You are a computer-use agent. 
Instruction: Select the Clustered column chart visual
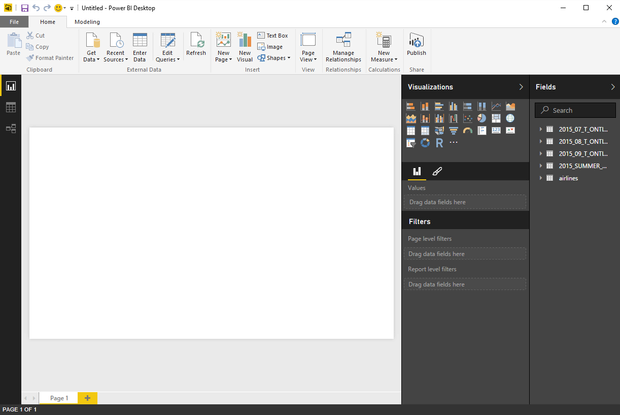click(453, 106)
